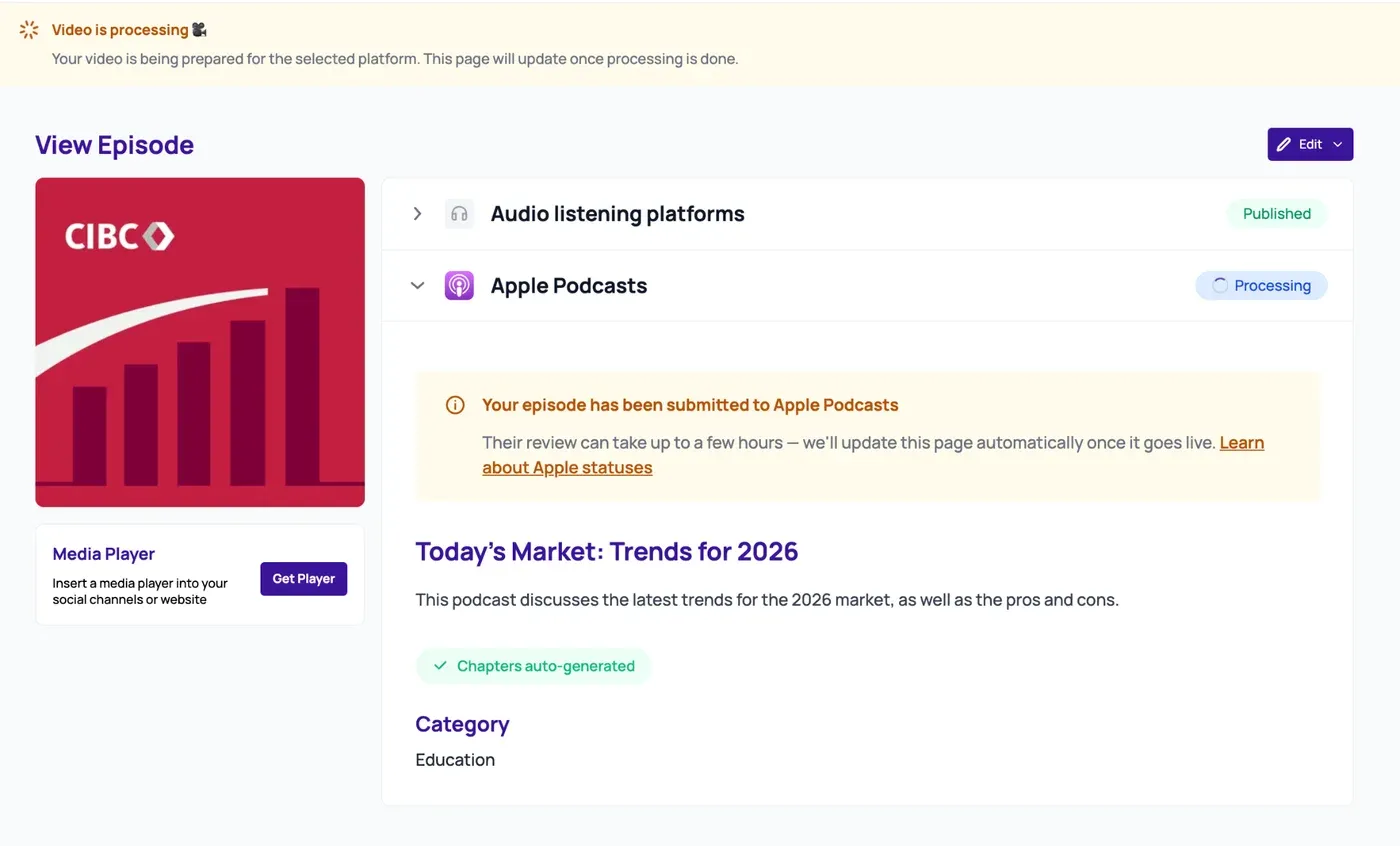1400x846 pixels.
Task: Open the Edit dropdown arrow
Action: pyautogui.click(x=1337, y=144)
